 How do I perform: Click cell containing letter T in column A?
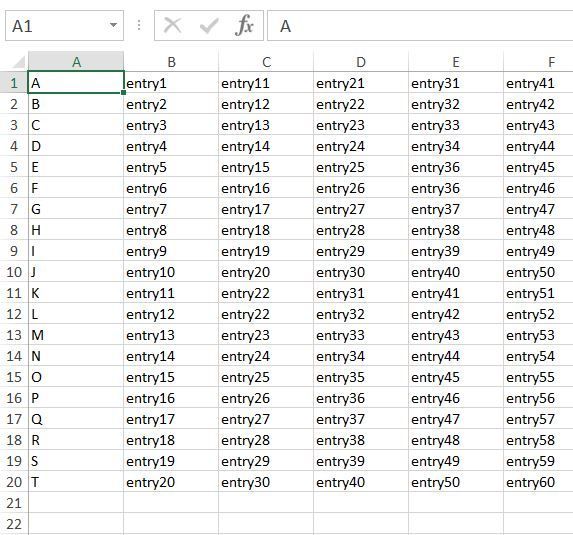(76, 481)
